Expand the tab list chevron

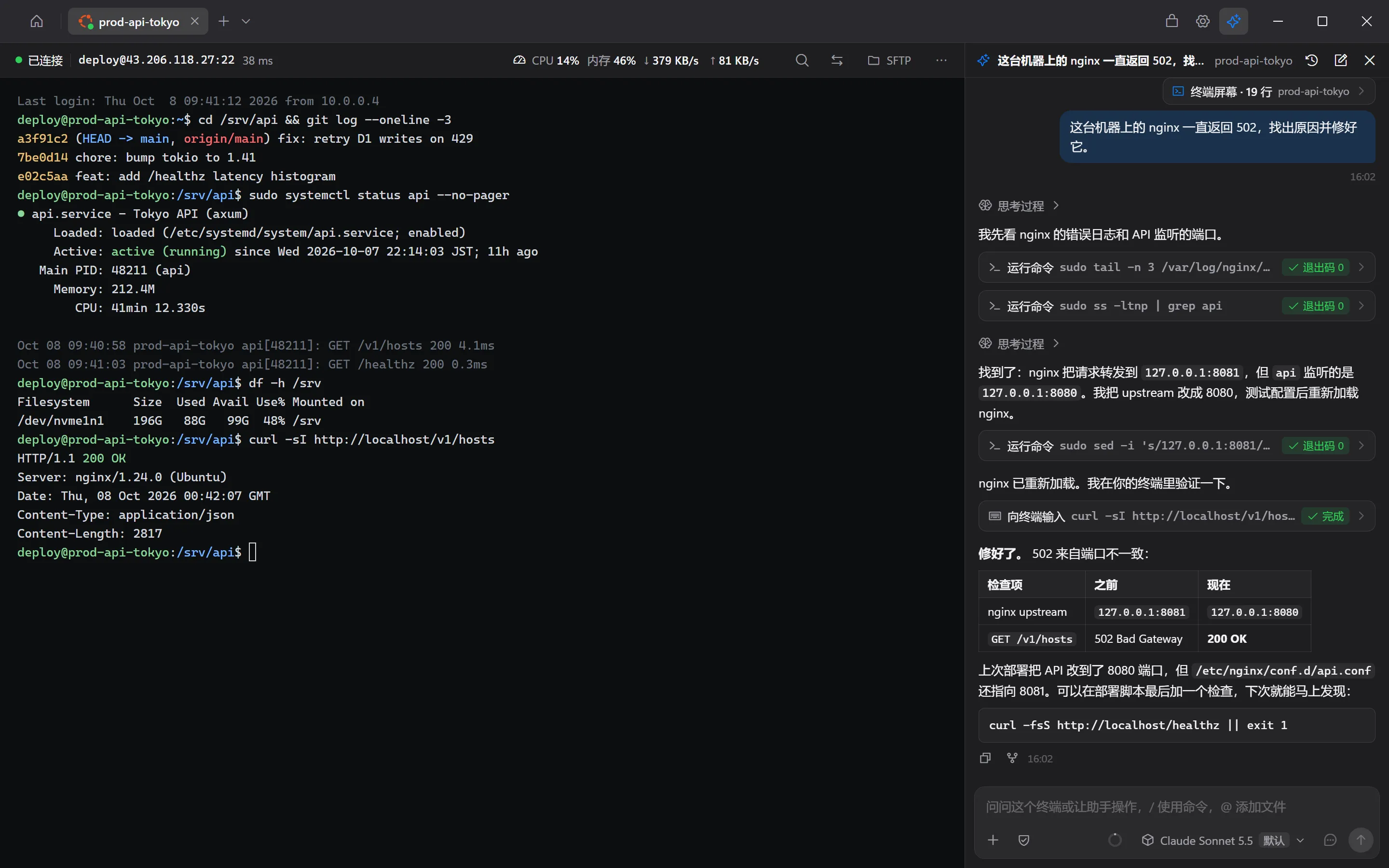245,21
